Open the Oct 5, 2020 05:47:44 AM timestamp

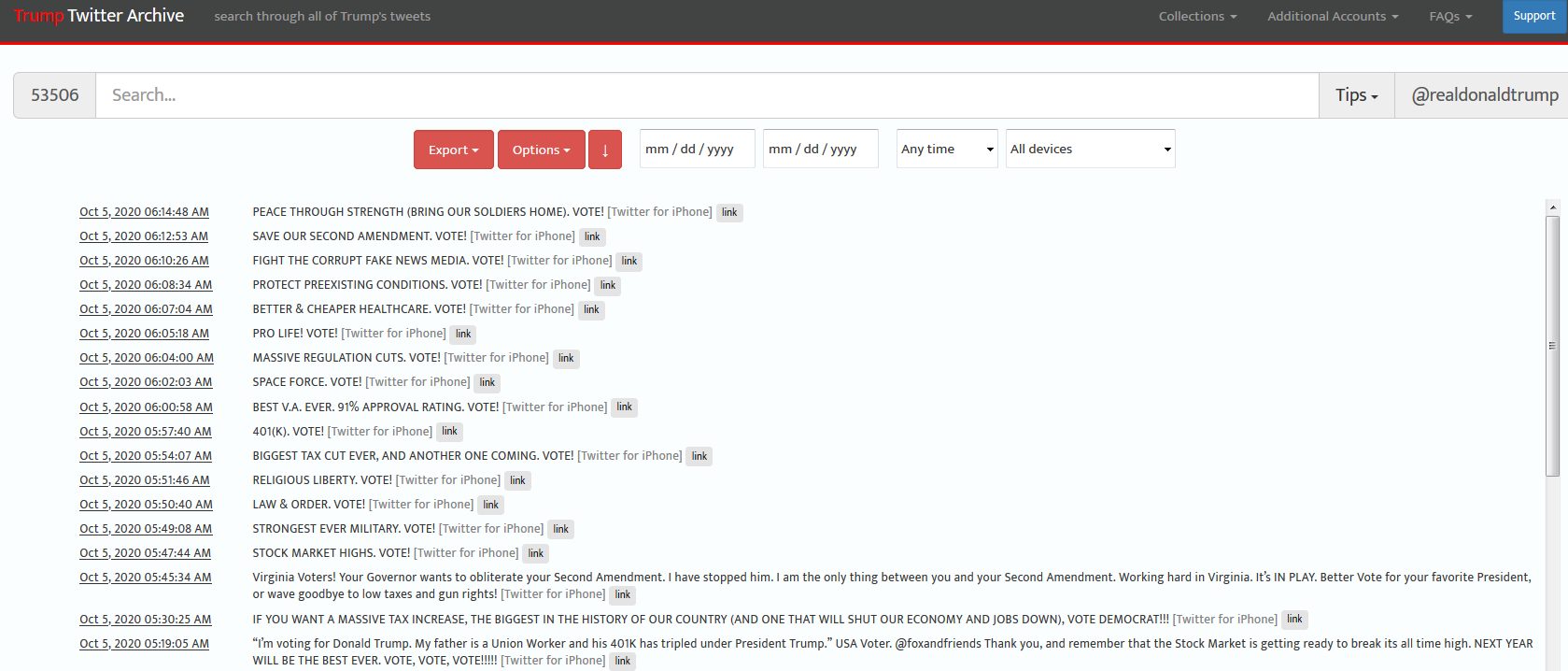click(145, 553)
